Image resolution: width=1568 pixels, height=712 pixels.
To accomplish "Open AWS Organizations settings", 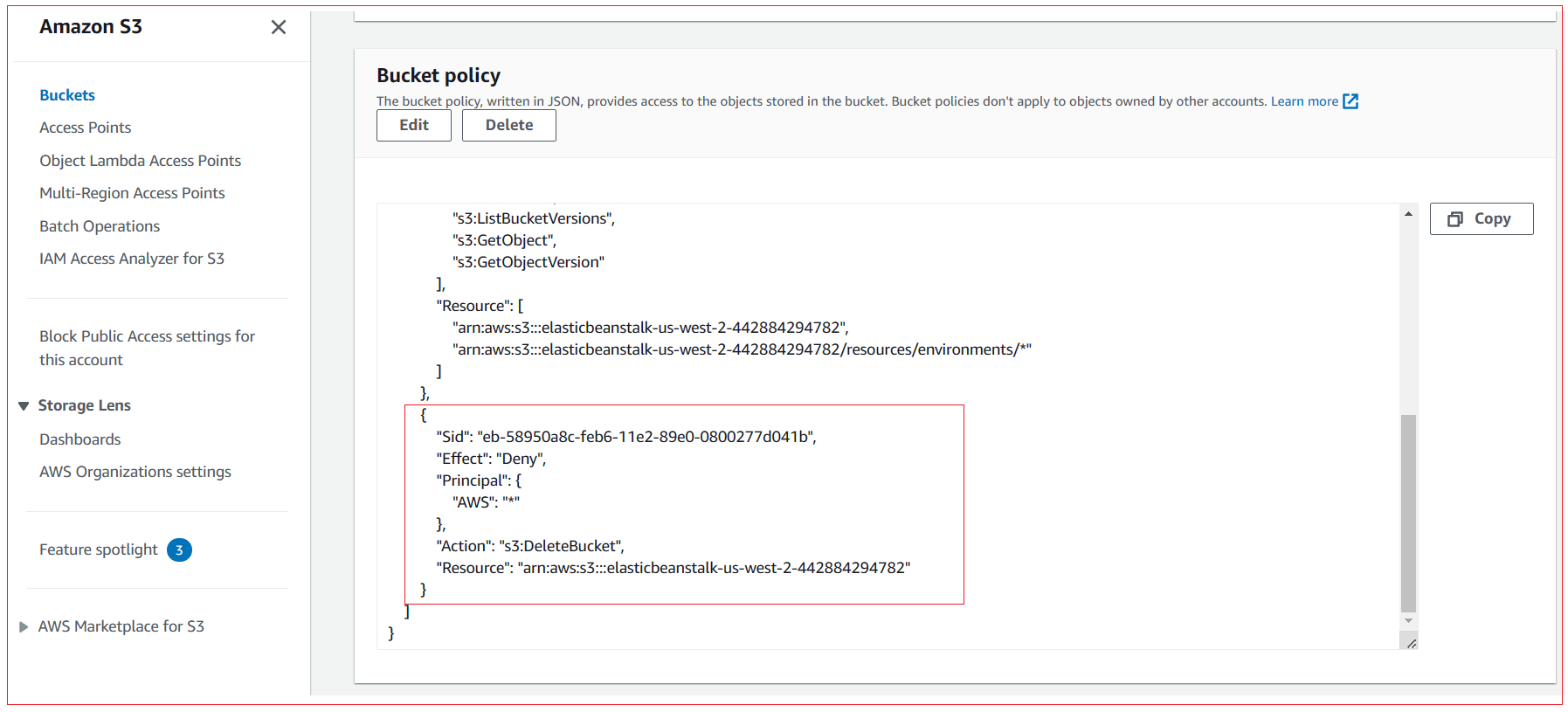I will click(x=135, y=472).
